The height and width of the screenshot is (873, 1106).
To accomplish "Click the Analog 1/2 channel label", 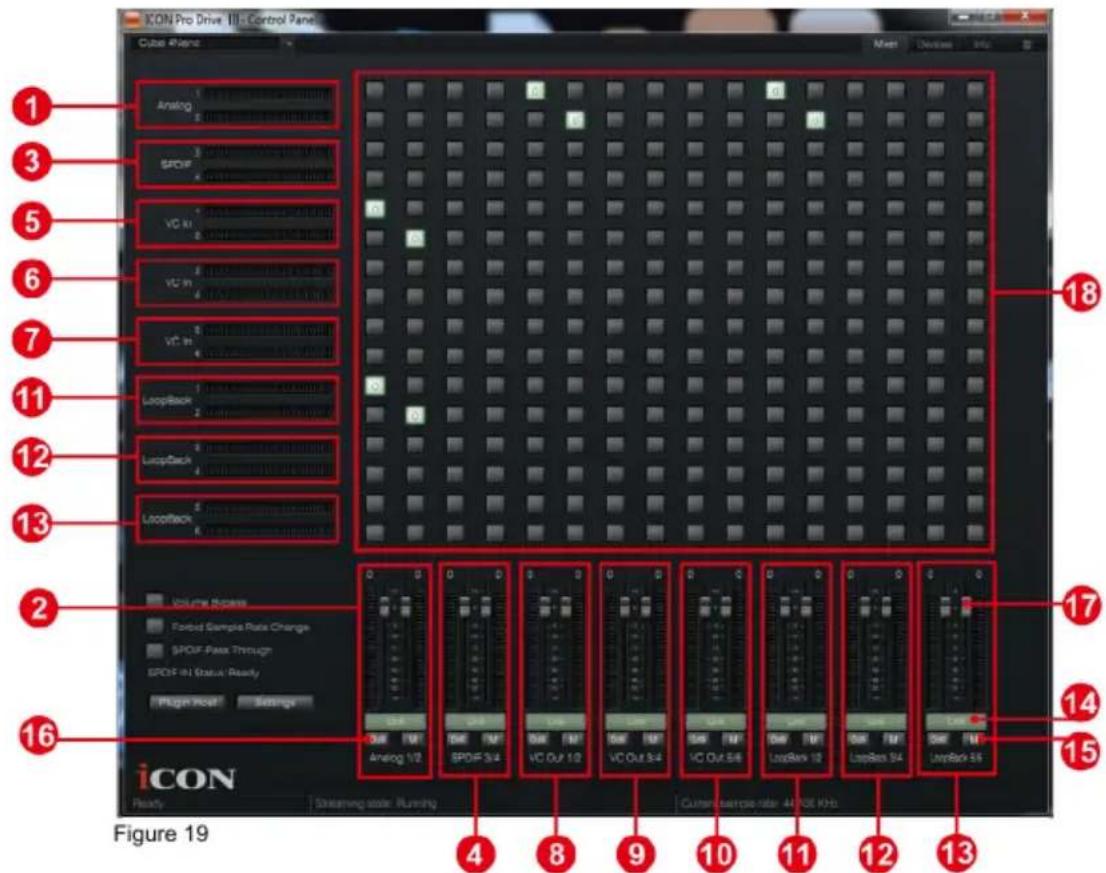I will (x=396, y=758).
